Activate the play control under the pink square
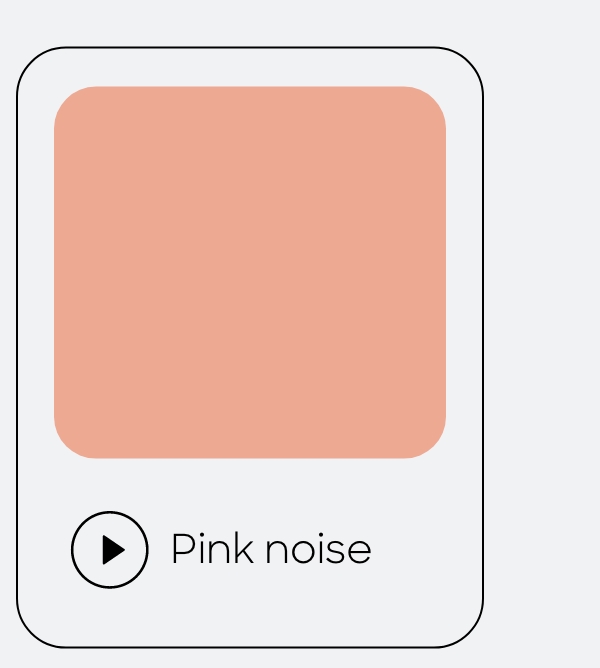600x668 pixels. click(110, 550)
